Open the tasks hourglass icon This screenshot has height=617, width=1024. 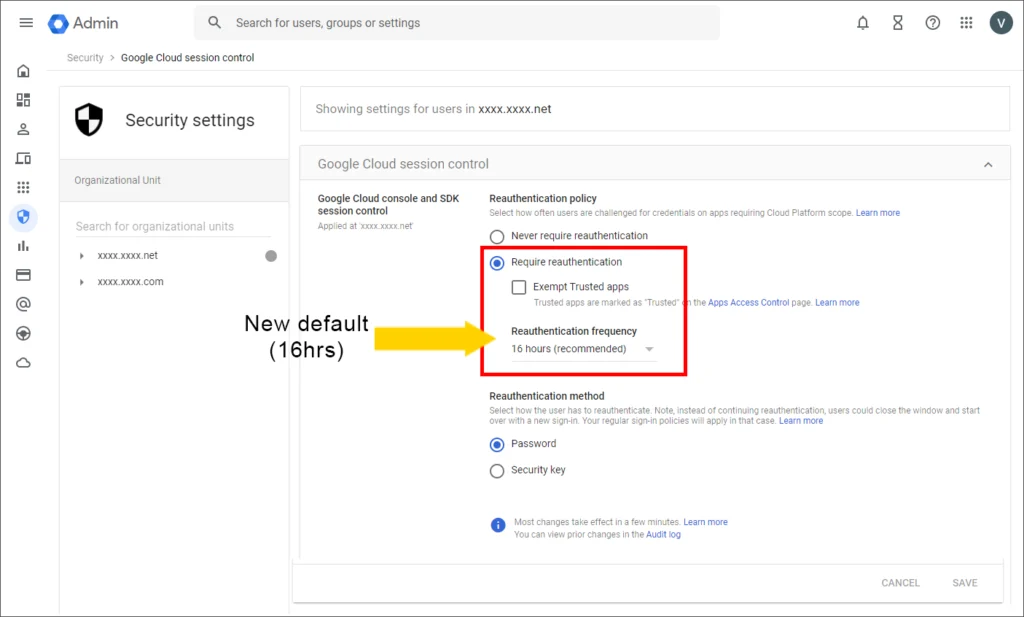coord(897,22)
